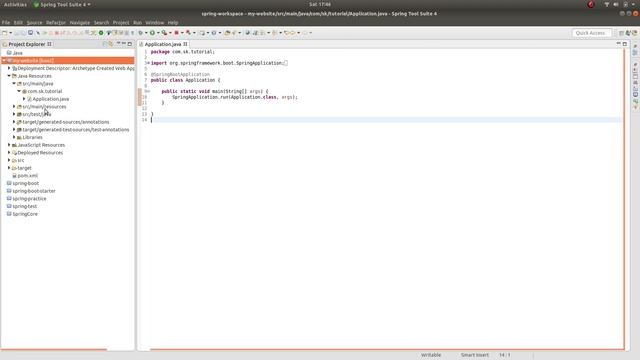The width and height of the screenshot is (640, 360).
Task: Click the New file toolbar icon
Action: (4, 33)
